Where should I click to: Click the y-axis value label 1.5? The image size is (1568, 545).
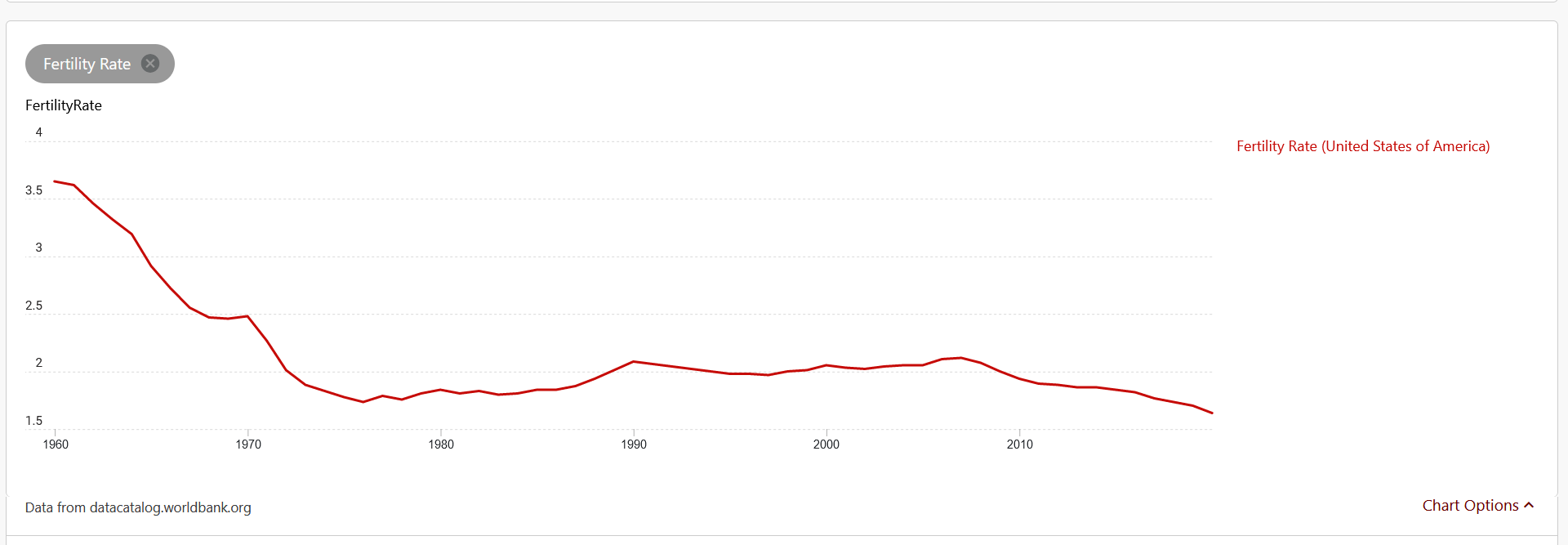pyautogui.click(x=33, y=421)
